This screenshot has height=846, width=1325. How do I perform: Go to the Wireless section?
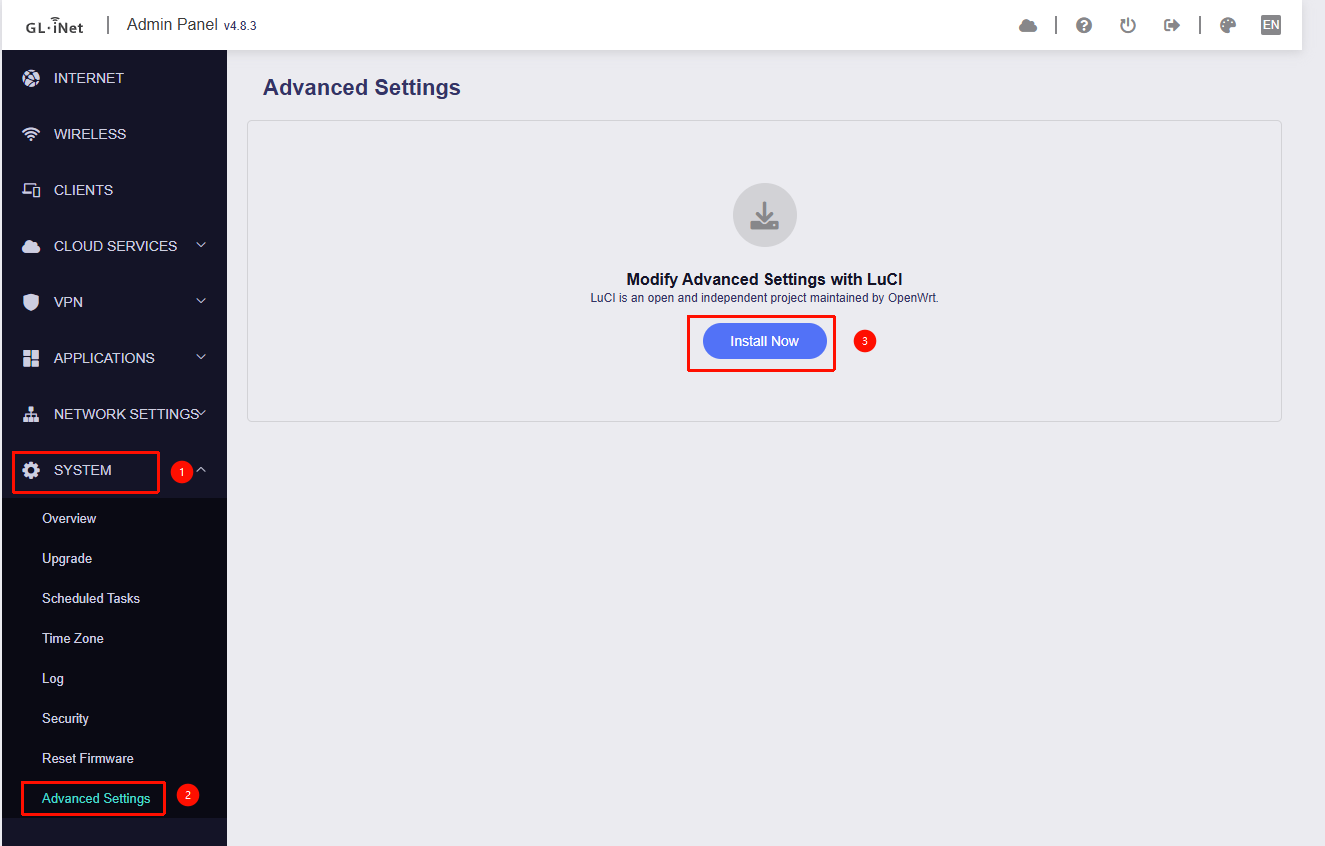89,134
